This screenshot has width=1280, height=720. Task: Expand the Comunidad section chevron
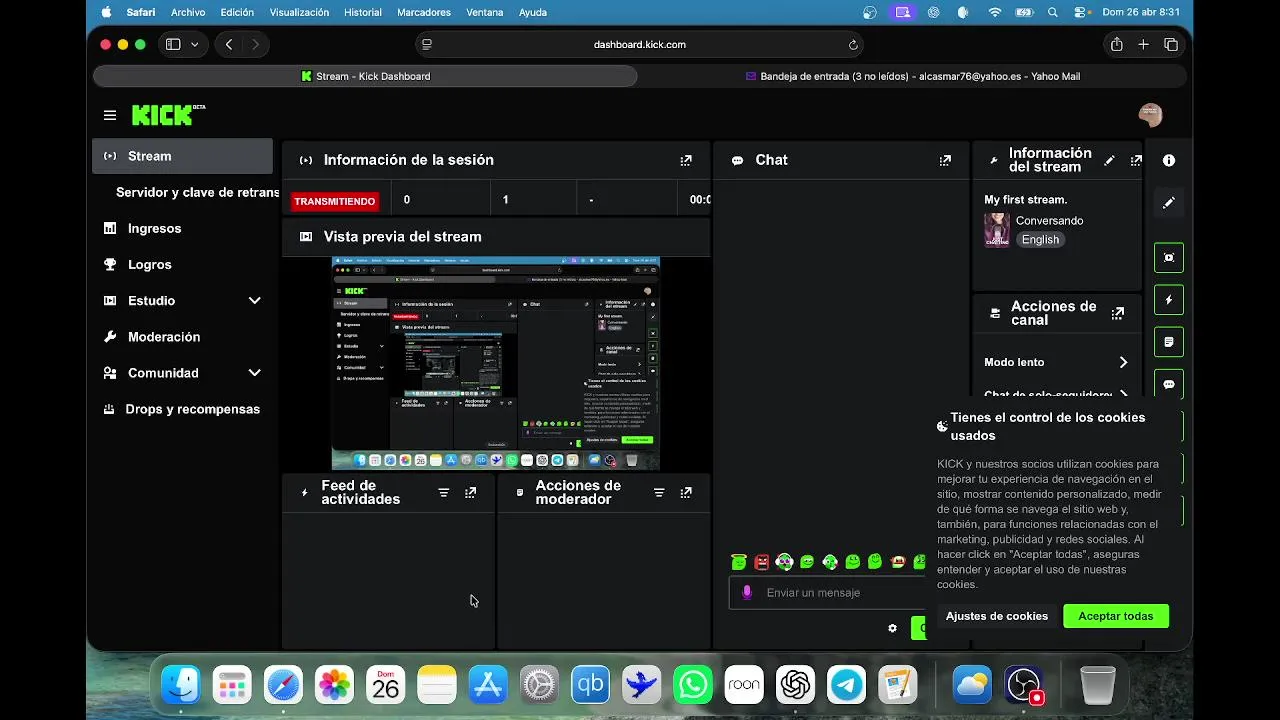(254, 373)
